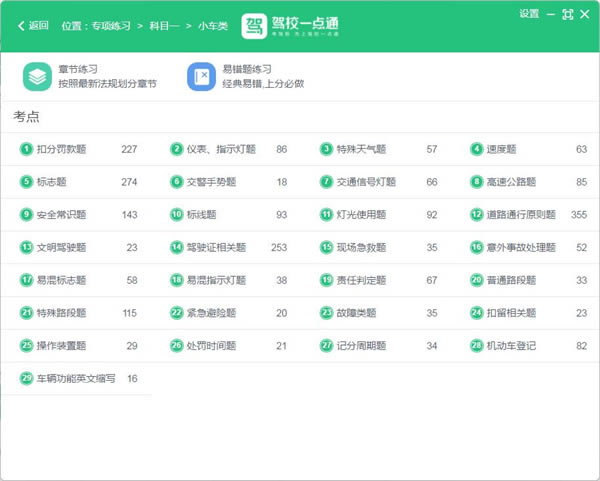600x481 pixels.
Task: Click the 驾校一点通 logo icon
Action: click(x=254, y=25)
